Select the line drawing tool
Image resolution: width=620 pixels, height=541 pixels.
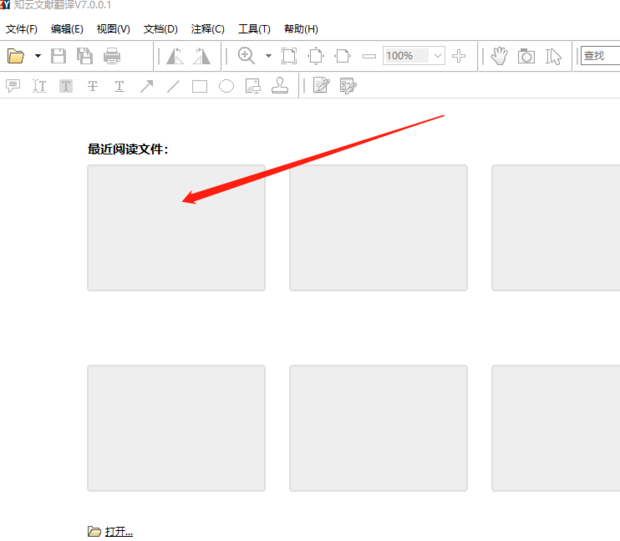pos(173,86)
